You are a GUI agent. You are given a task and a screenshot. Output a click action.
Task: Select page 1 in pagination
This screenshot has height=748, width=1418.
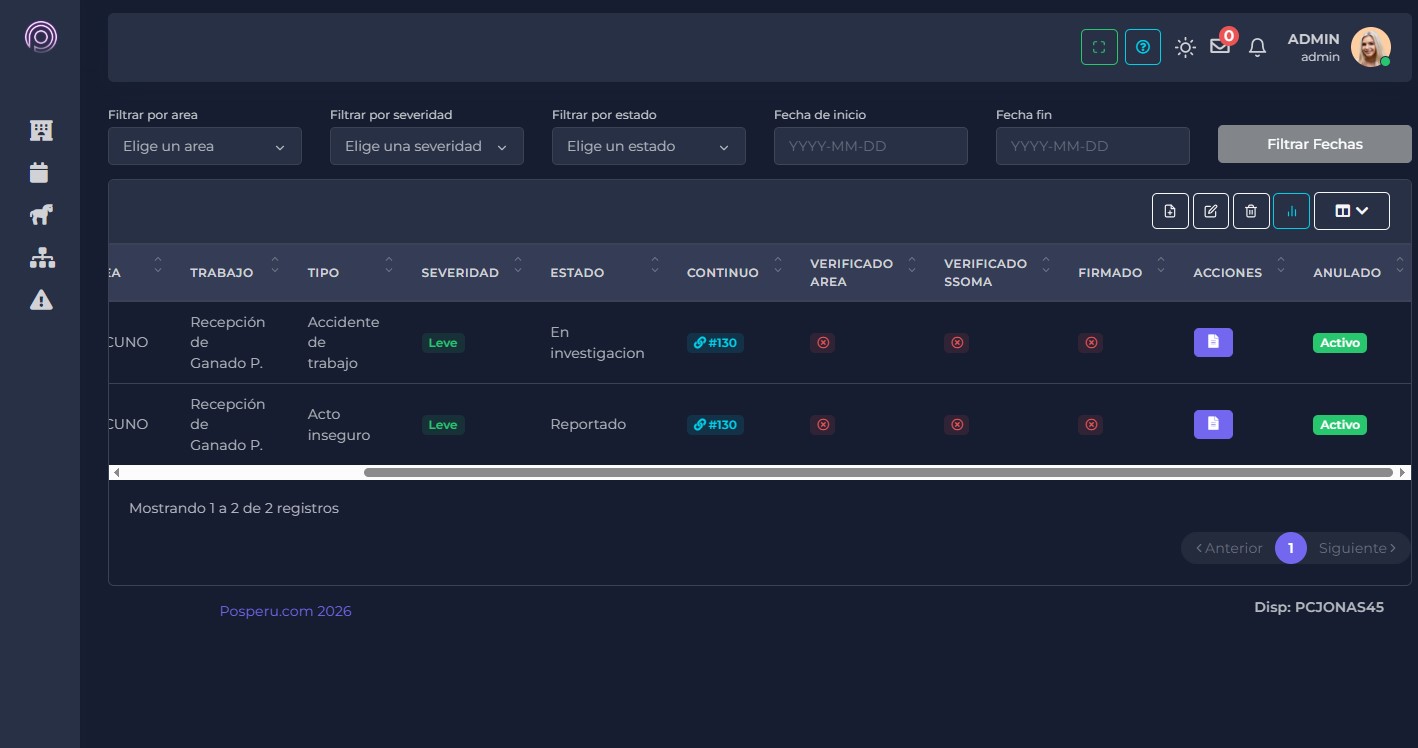1291,548
